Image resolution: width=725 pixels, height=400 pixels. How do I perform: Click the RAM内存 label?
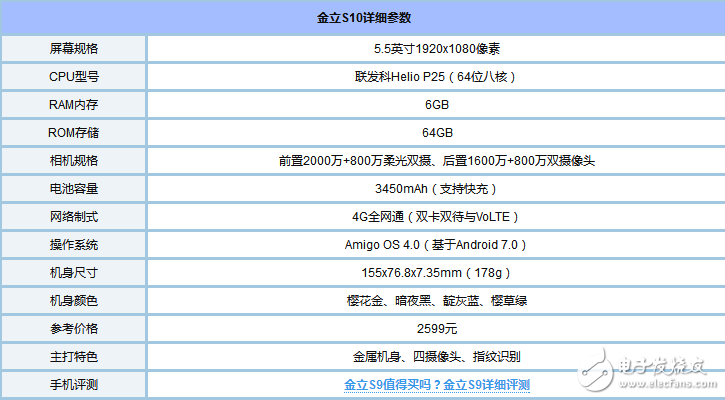click(74, 105)
